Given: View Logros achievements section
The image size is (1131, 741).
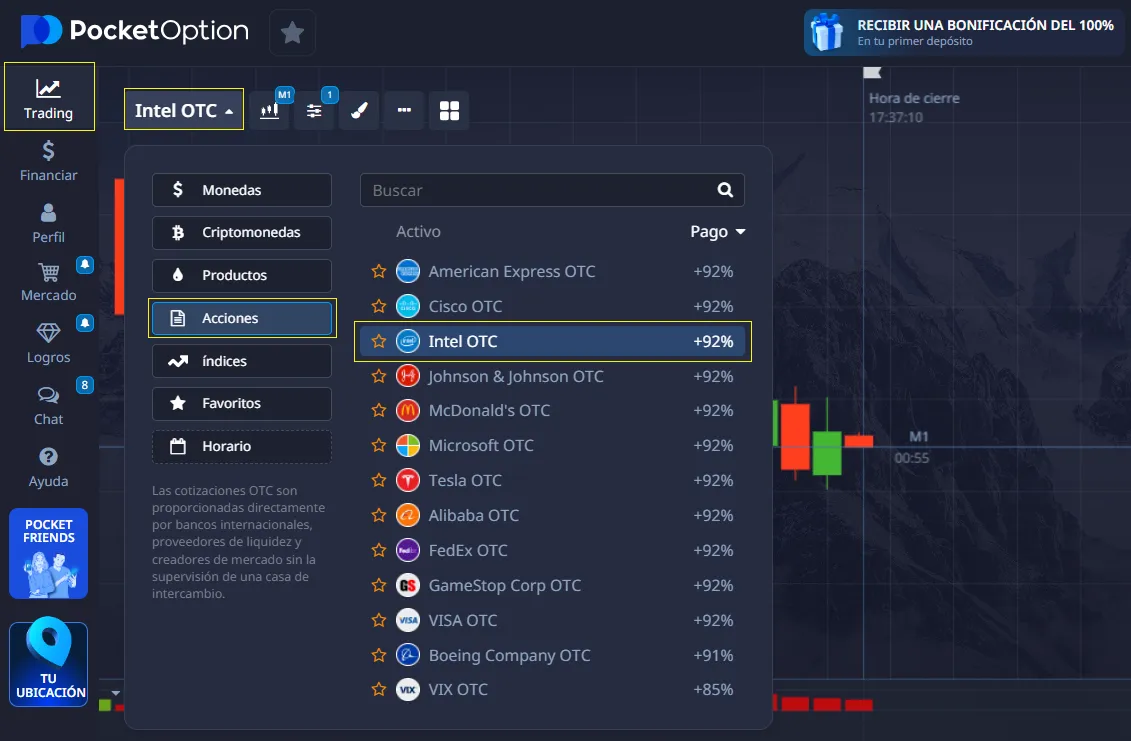Looking at the screenshot, I should tap(48, 343).
